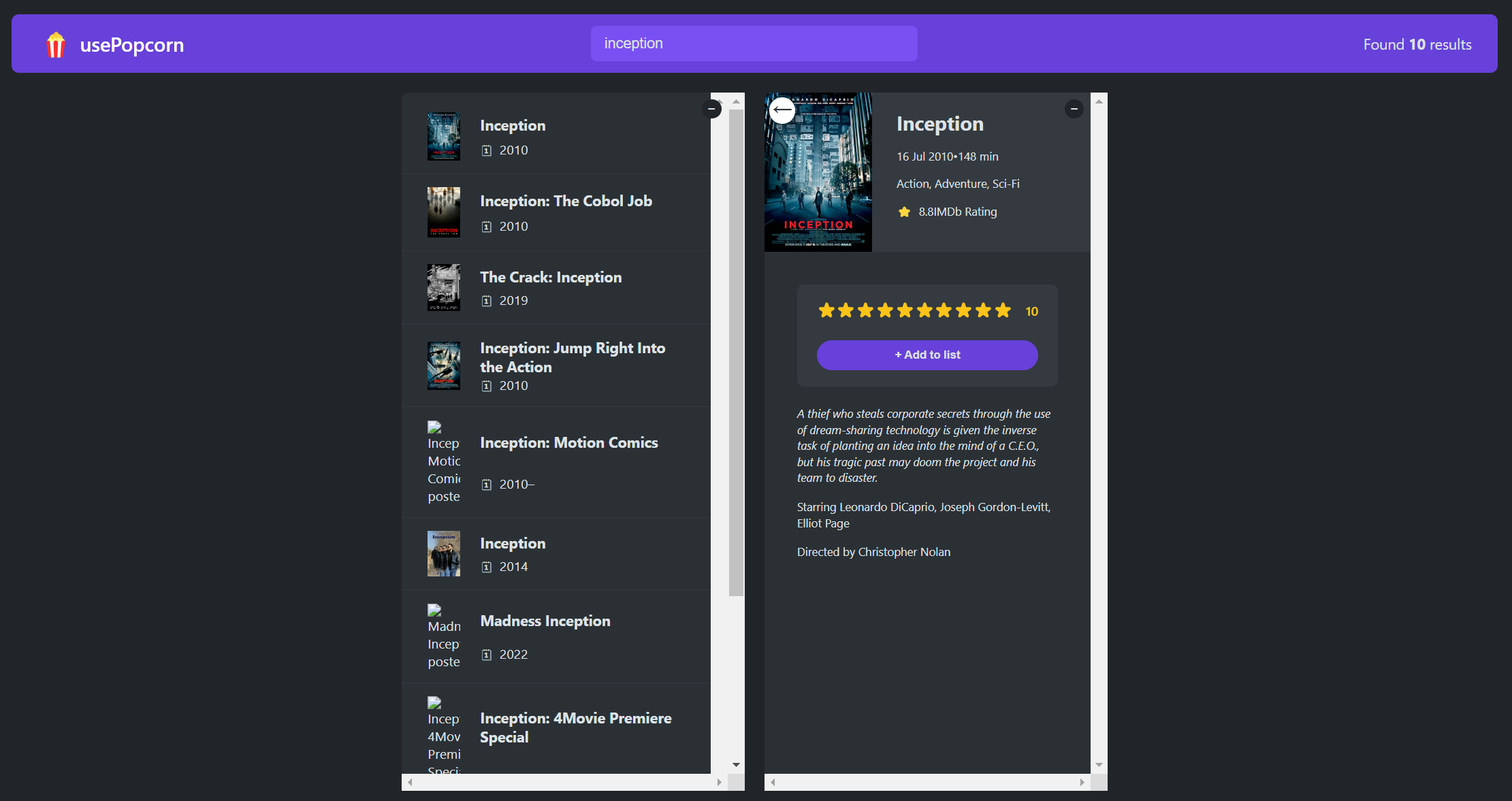This screenshot has height=801, width=1512.
Task: Click calendar icon beside Jump Right Into 2010
Action: pos(487,386)
